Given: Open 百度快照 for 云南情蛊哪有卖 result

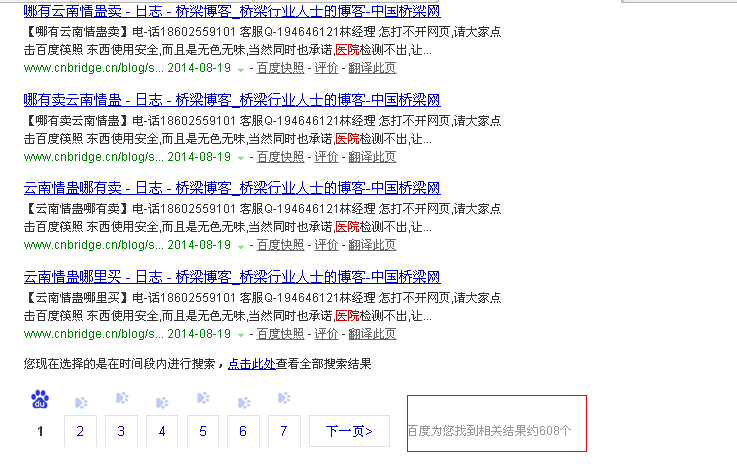Looking at the screenshot, I should coord(281,245).
